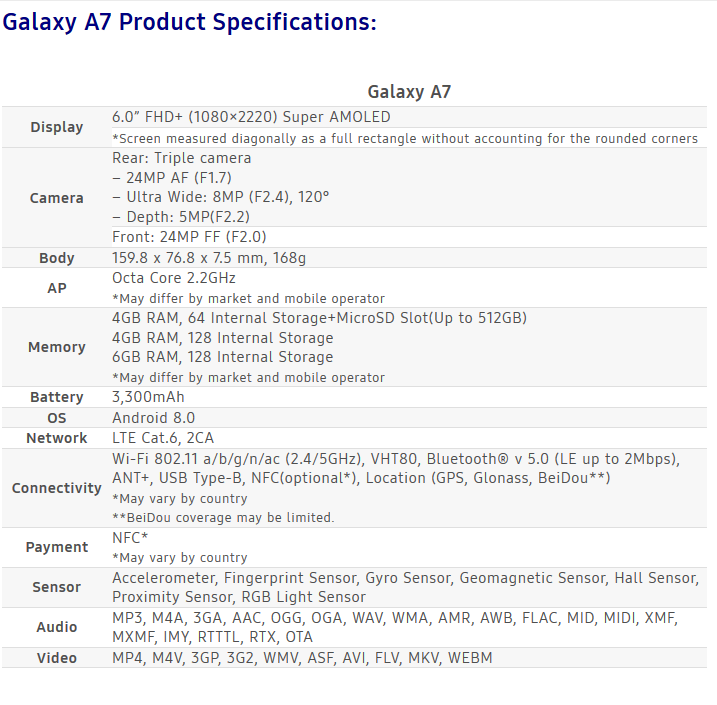This screenshot has height=705, width=717.
Task: Click the Galaxy A7 column header
Action: 409,92
